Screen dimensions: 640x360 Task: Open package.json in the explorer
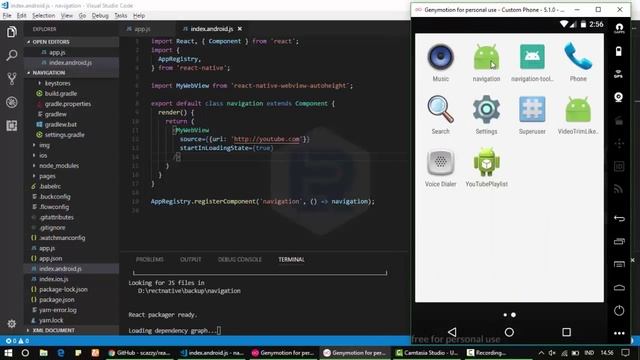click(57, 300)
